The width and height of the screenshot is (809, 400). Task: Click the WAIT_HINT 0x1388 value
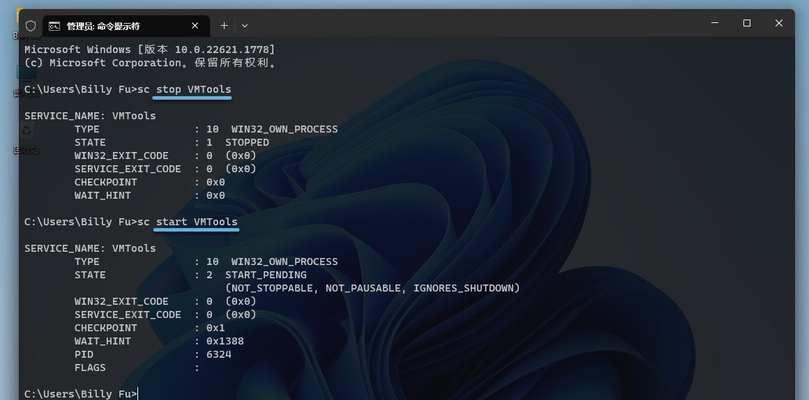(225, 341)
